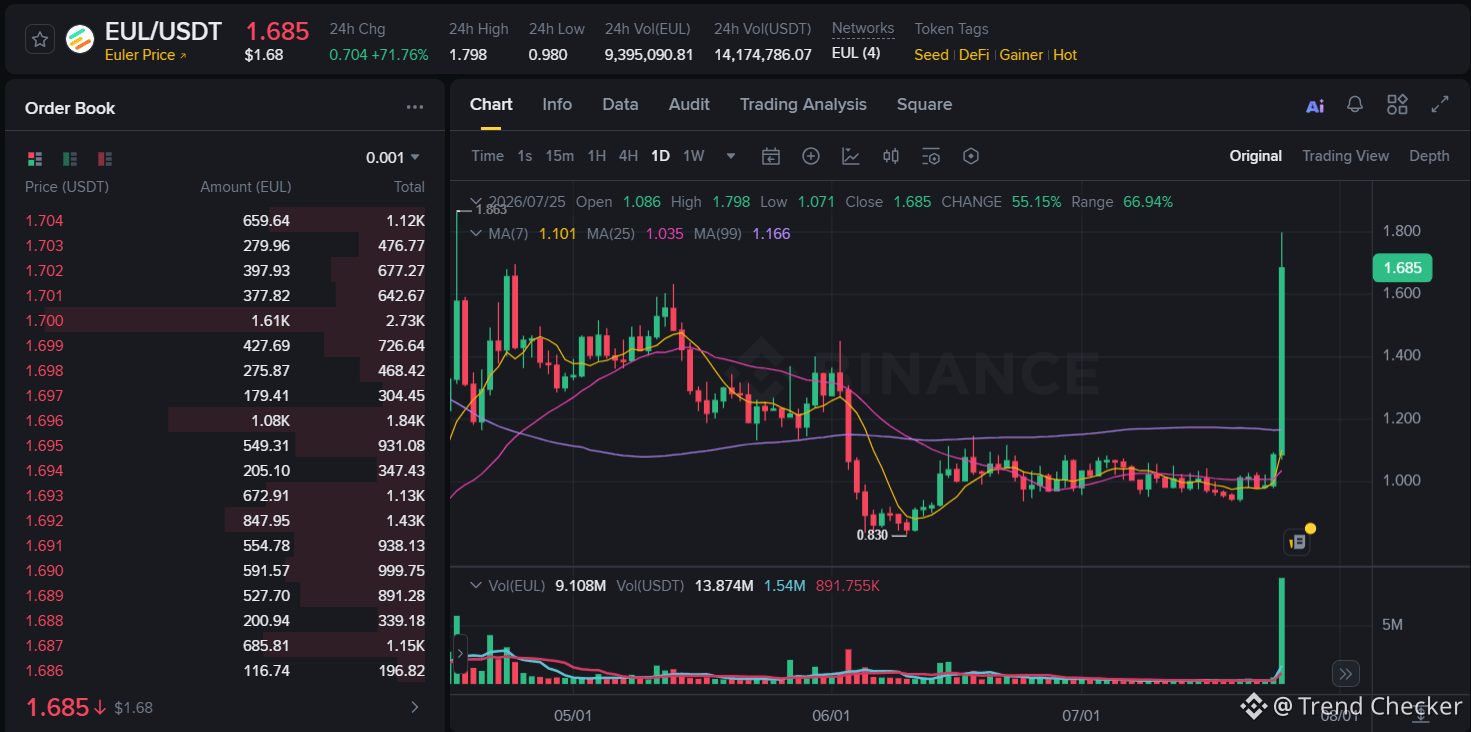The image size is (1471, 732).
Task: Click the 05/01 date on time axis
Action: 573,716
